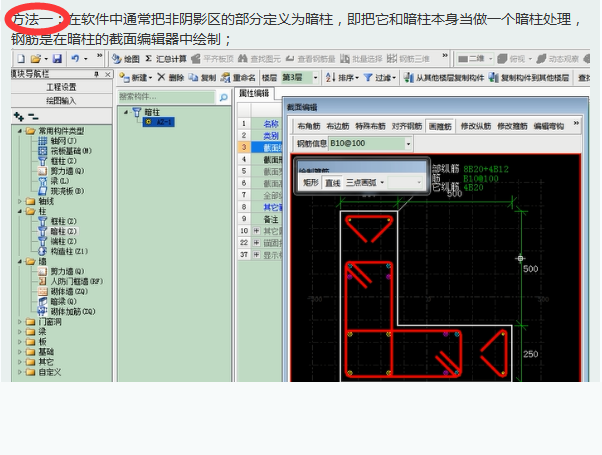Screen dimensions: 602x455
Task: Select AZ-1 component in list
Action: 159,122
